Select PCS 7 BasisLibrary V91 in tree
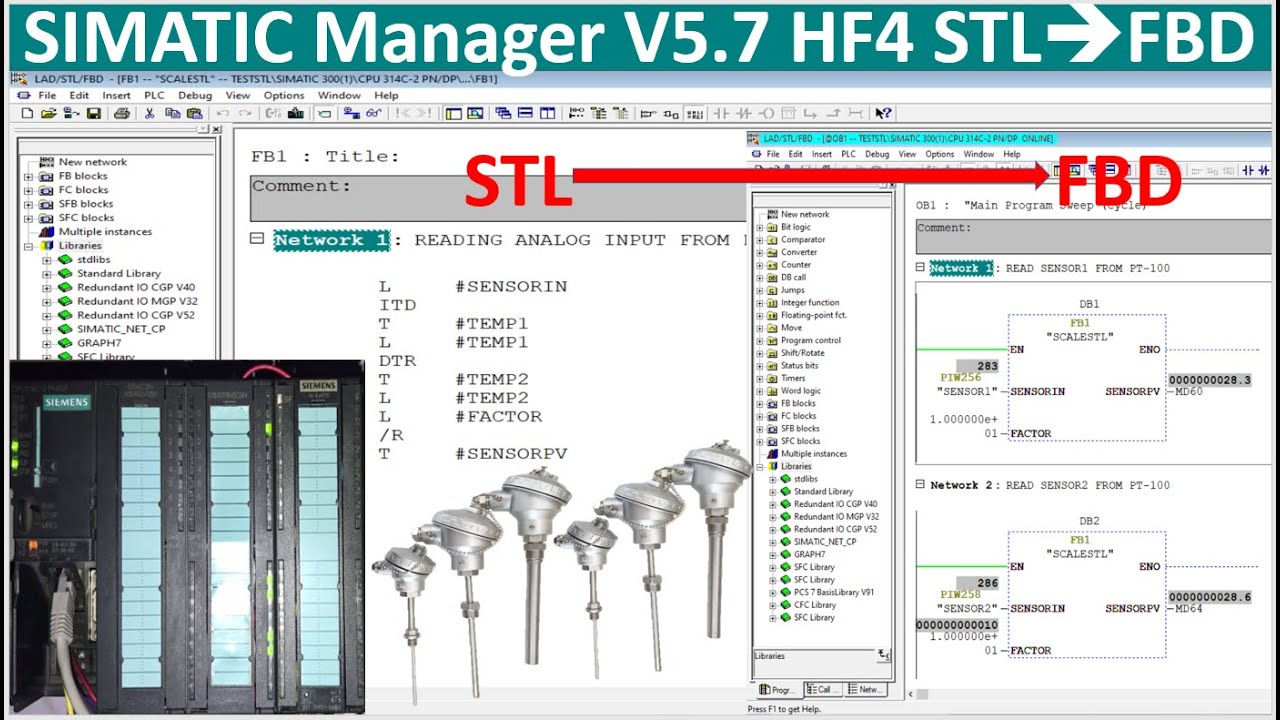 coord(834,592)
